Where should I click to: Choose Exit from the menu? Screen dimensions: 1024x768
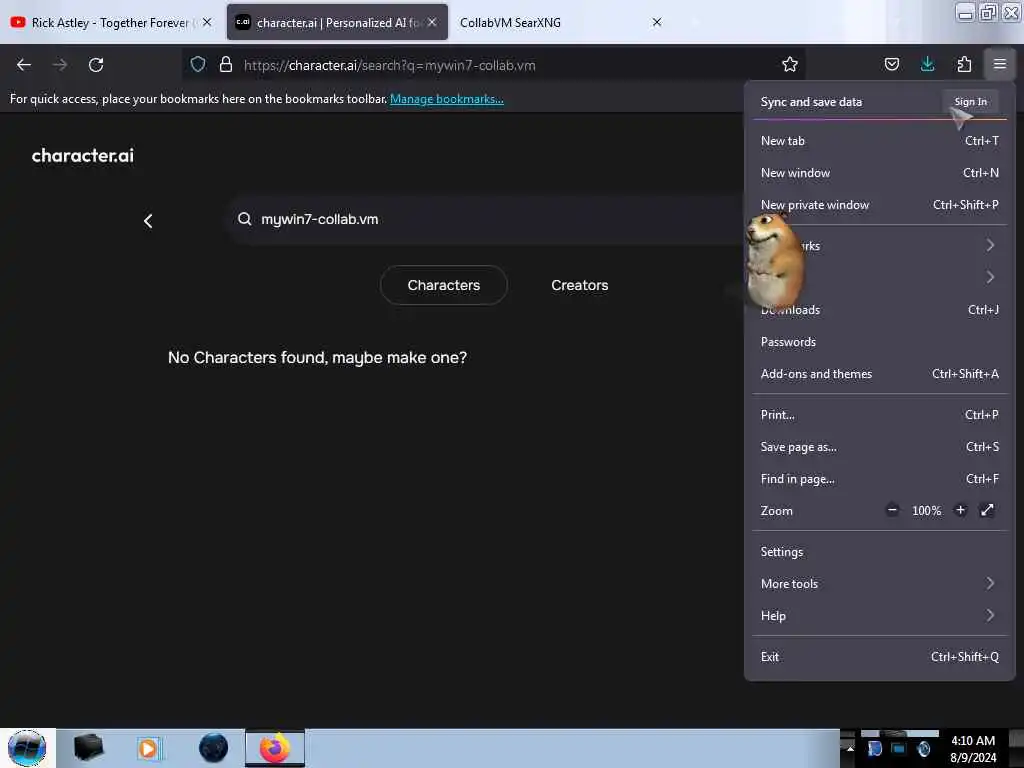pyautogui.click(x=879, y=657)
